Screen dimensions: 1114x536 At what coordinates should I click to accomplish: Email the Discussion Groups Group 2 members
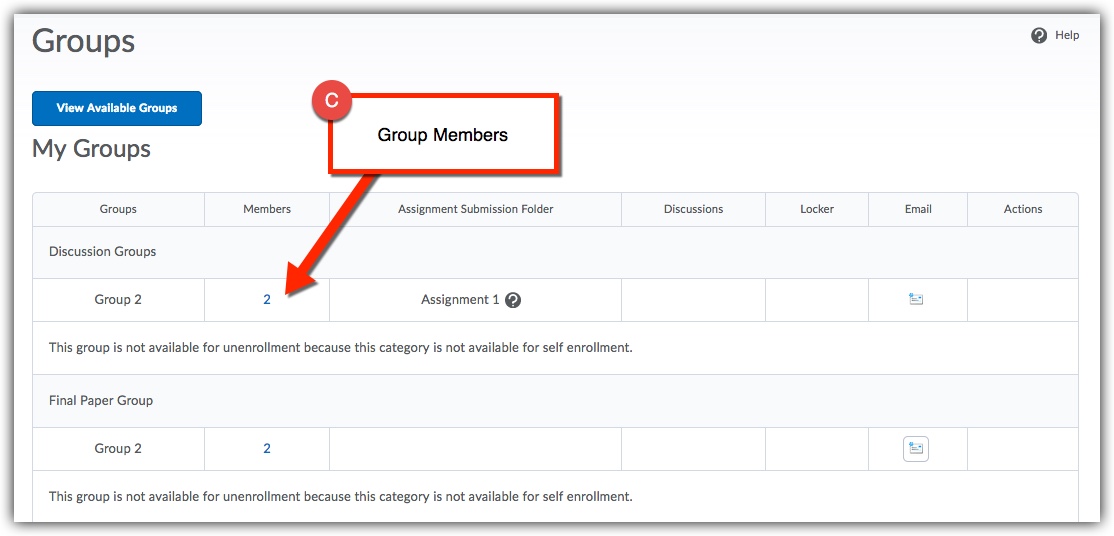click(x=916, y=299)
